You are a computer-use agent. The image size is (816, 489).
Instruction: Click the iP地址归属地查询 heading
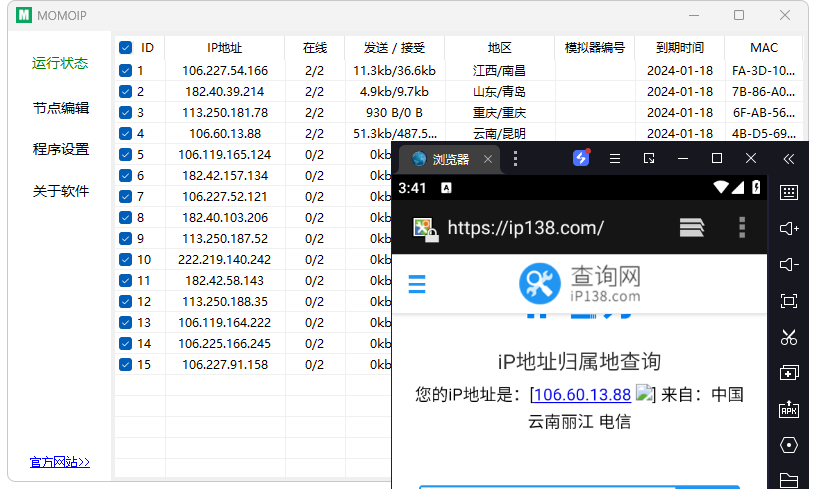coord(579,361)
